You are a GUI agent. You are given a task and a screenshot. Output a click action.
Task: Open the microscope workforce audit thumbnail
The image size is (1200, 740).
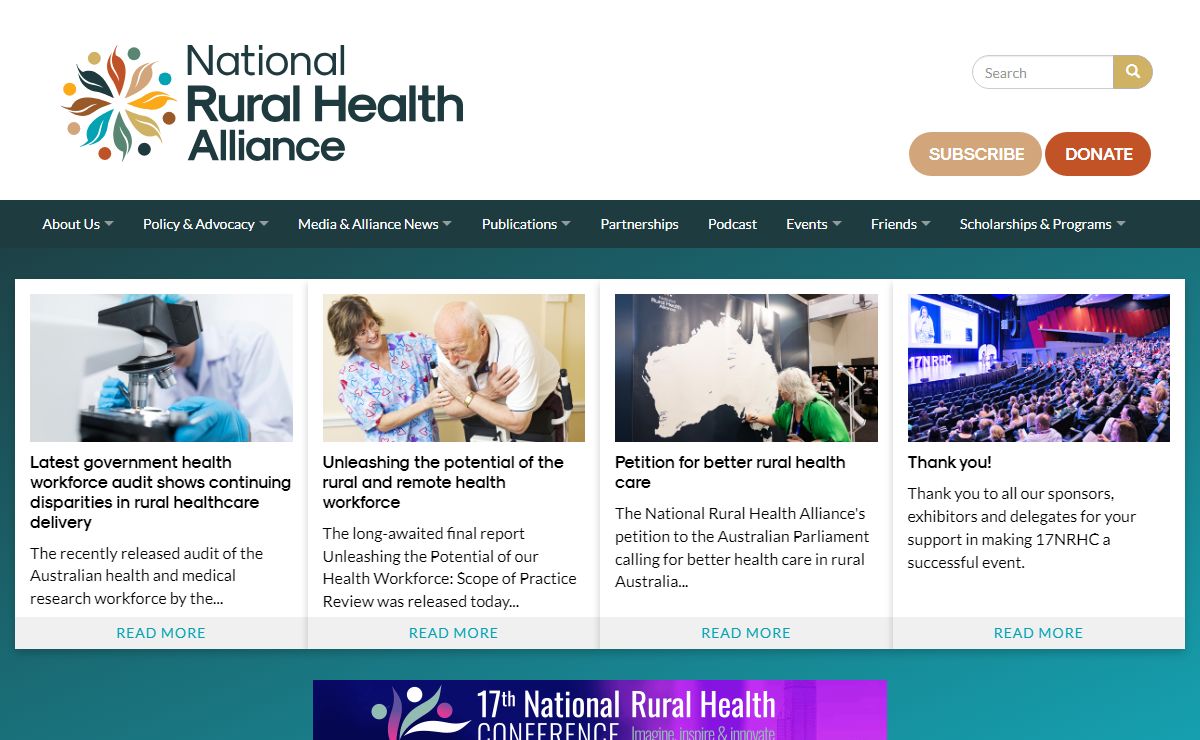click(x=161, y=368)
